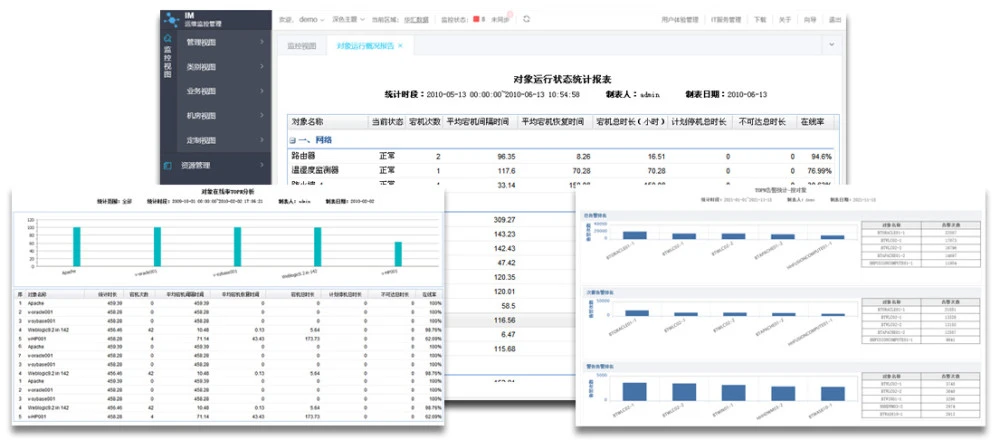
Task: Click the Weblogic9.2 in 142 chart bar
Action: click(318, 247)
